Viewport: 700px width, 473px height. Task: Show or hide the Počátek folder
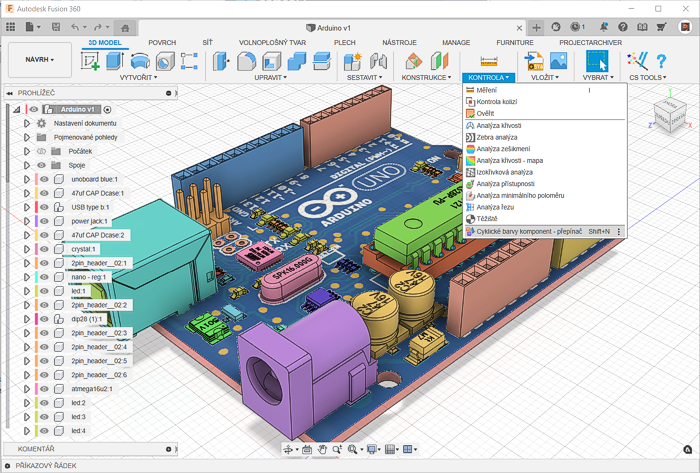(42, 151)
